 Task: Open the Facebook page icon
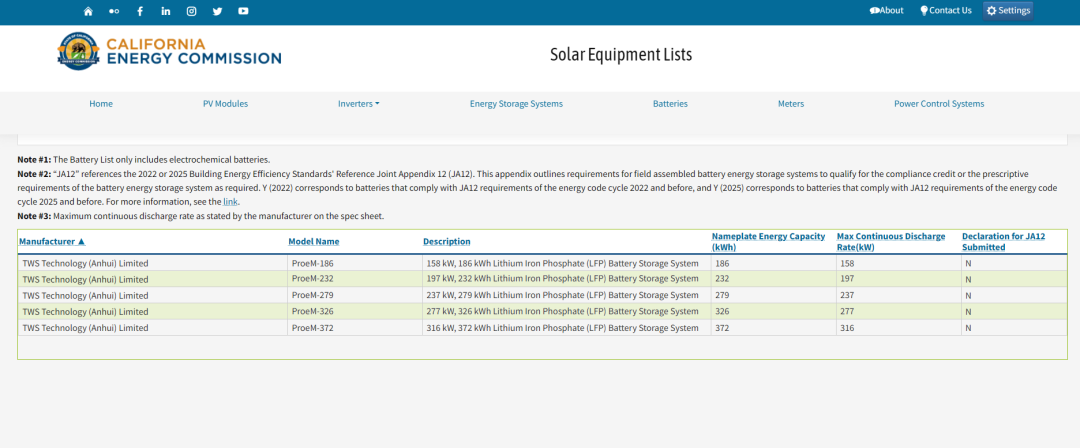(x=140, y=11)
